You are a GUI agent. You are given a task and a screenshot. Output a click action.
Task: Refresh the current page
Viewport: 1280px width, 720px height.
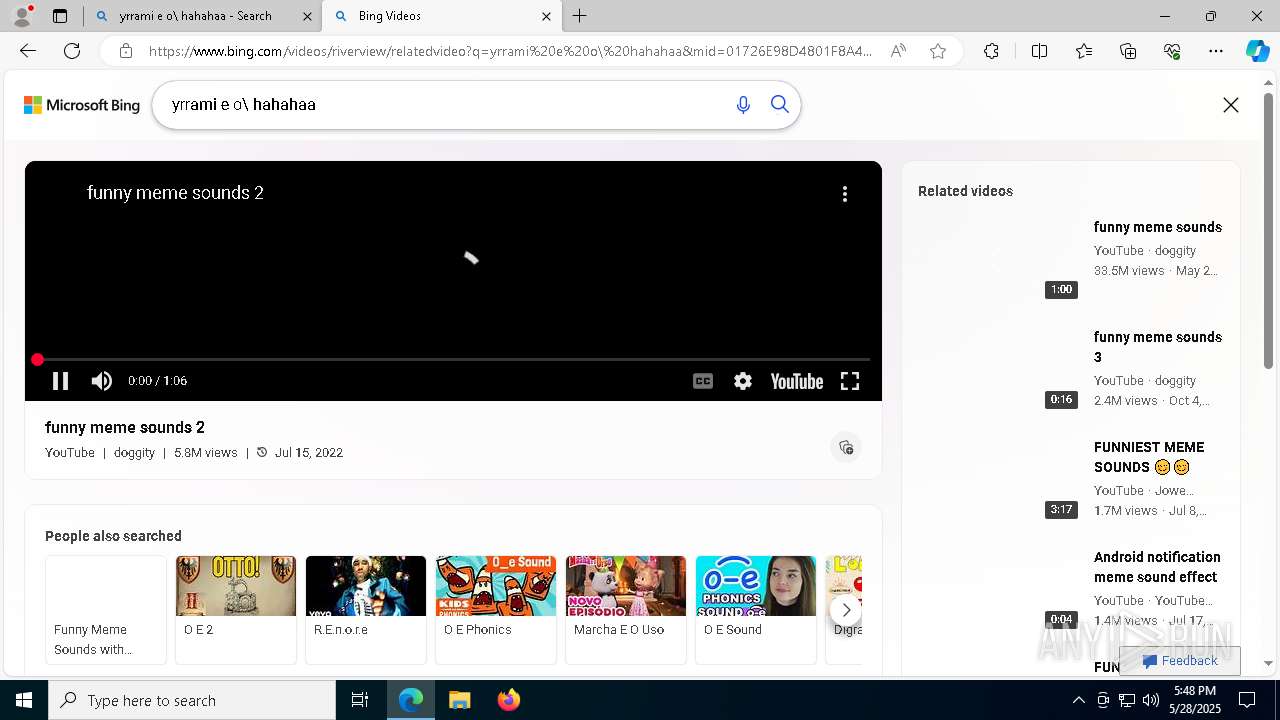pos(72,51)
